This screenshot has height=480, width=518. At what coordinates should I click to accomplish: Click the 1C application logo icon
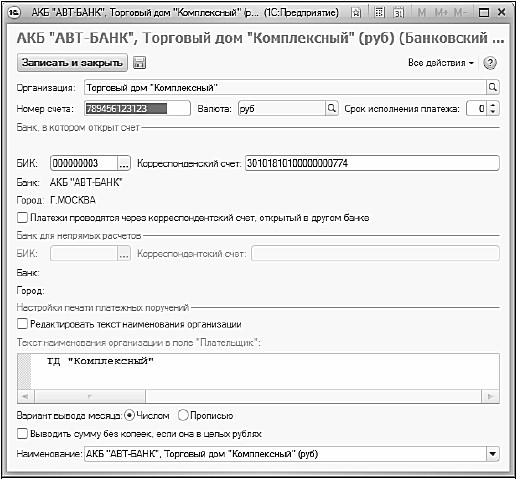14,13
